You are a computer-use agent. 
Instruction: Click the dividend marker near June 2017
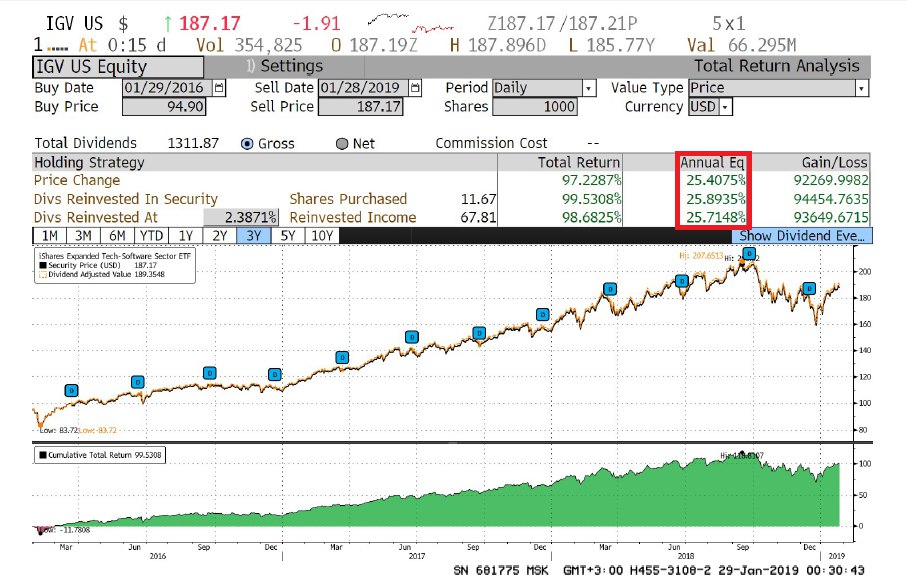tap(411, 337)
